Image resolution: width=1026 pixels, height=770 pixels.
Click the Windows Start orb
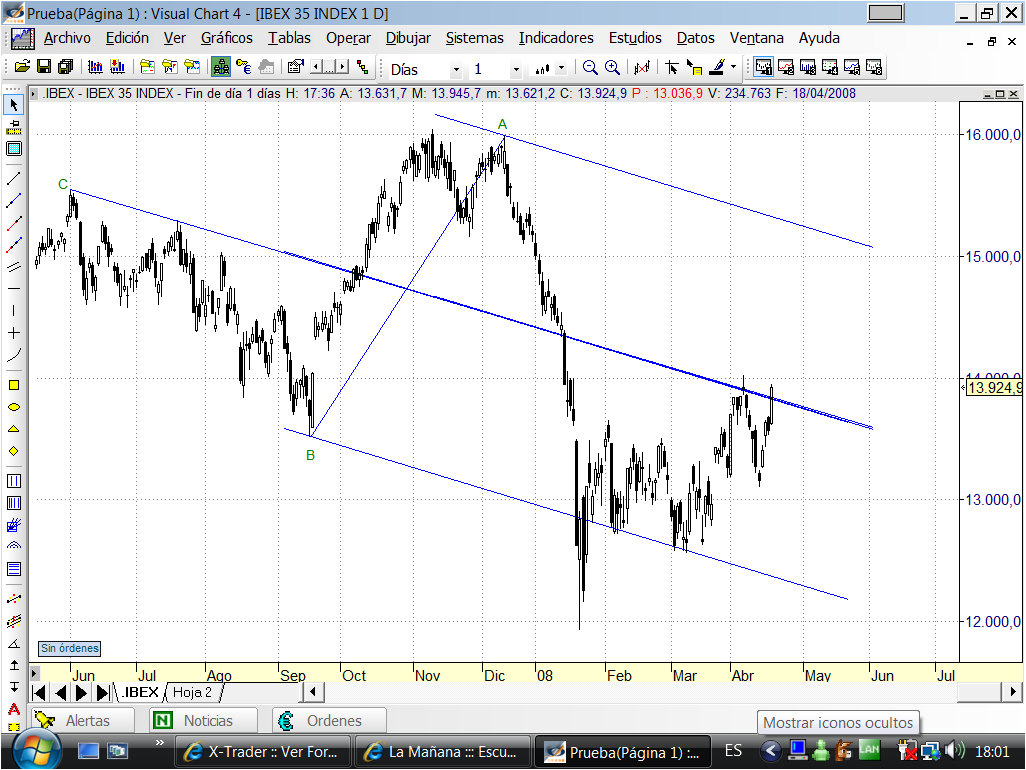click(x=37, y=750)
